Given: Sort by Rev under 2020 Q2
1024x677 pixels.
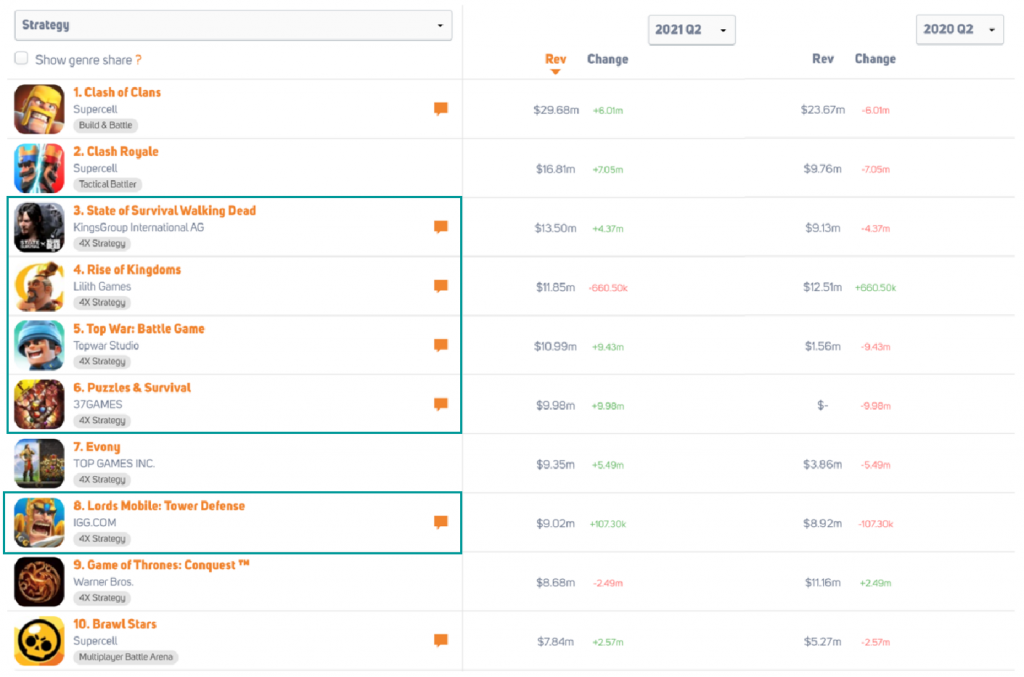Looking at the screenshot, I should click(x=823, y=59).
